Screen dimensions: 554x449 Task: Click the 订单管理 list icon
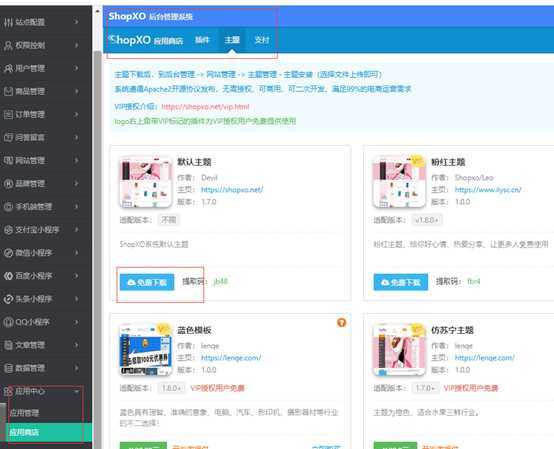point(8,114)
